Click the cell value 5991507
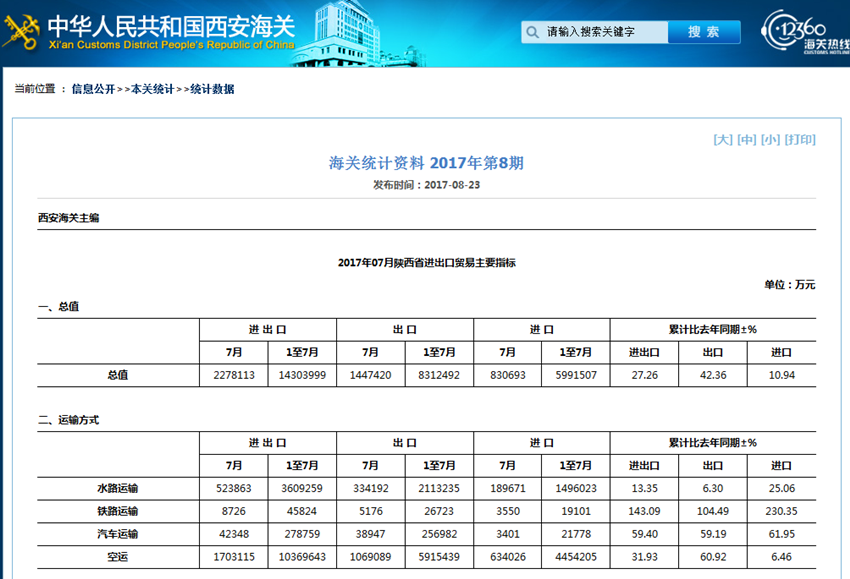 [x=576, y=375]
